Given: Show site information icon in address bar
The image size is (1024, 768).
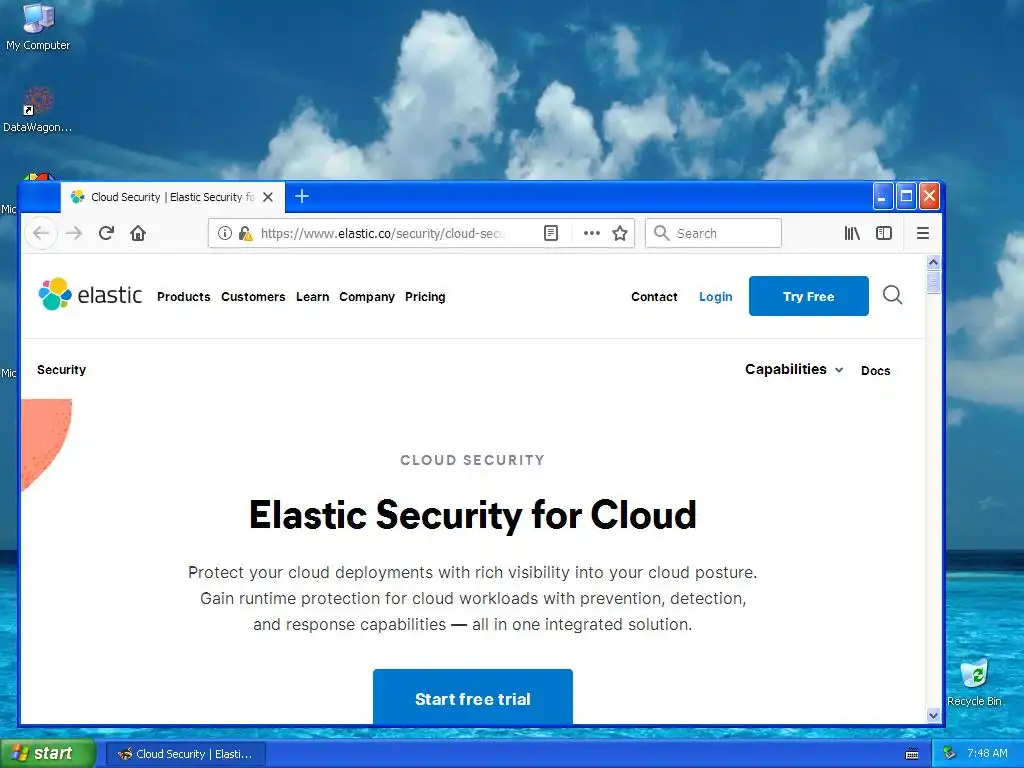Looking at the screenshot, I should [x=225, y=233].
